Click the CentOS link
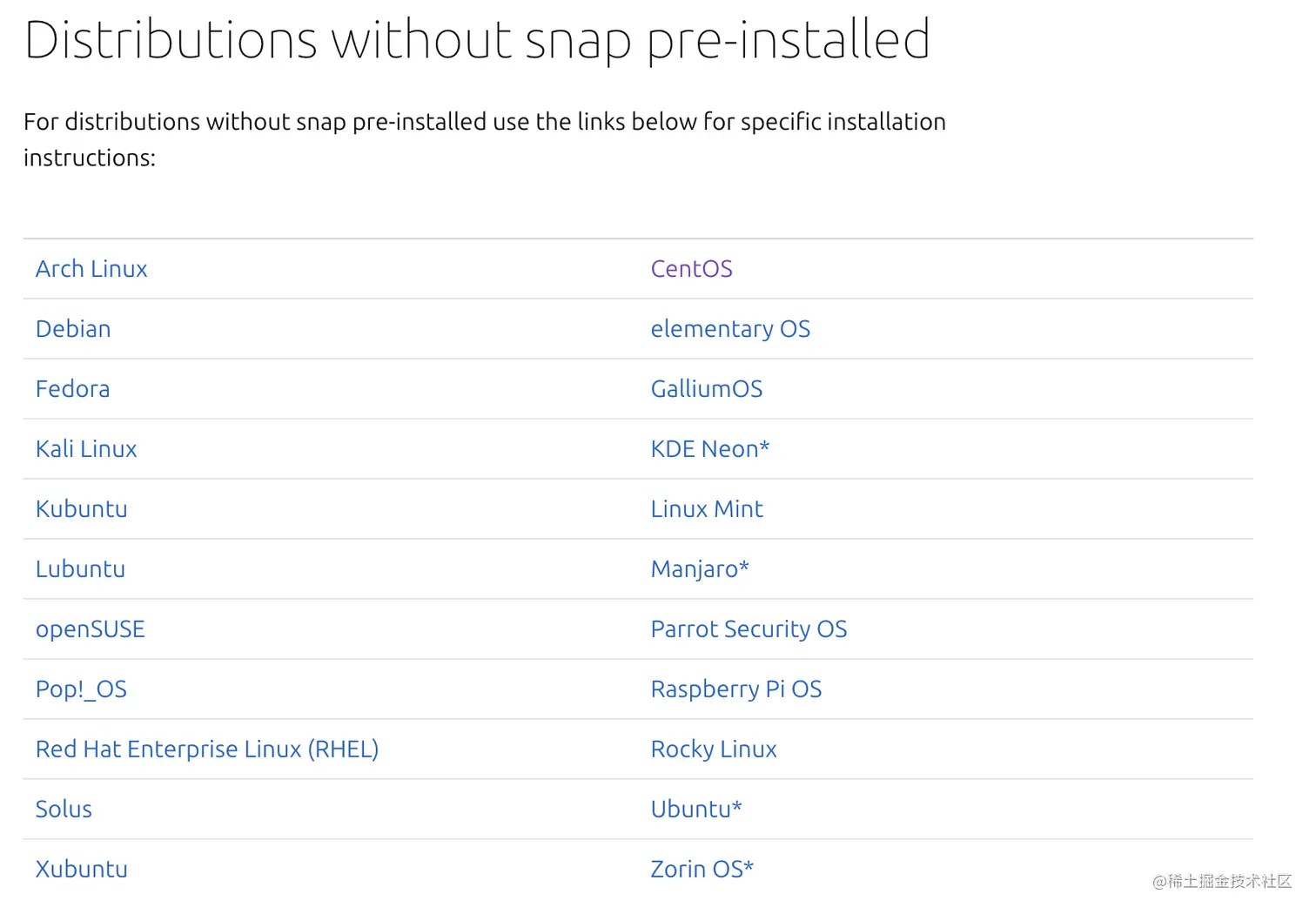Viewport: 1316px width, 914px height. point(691,269)
